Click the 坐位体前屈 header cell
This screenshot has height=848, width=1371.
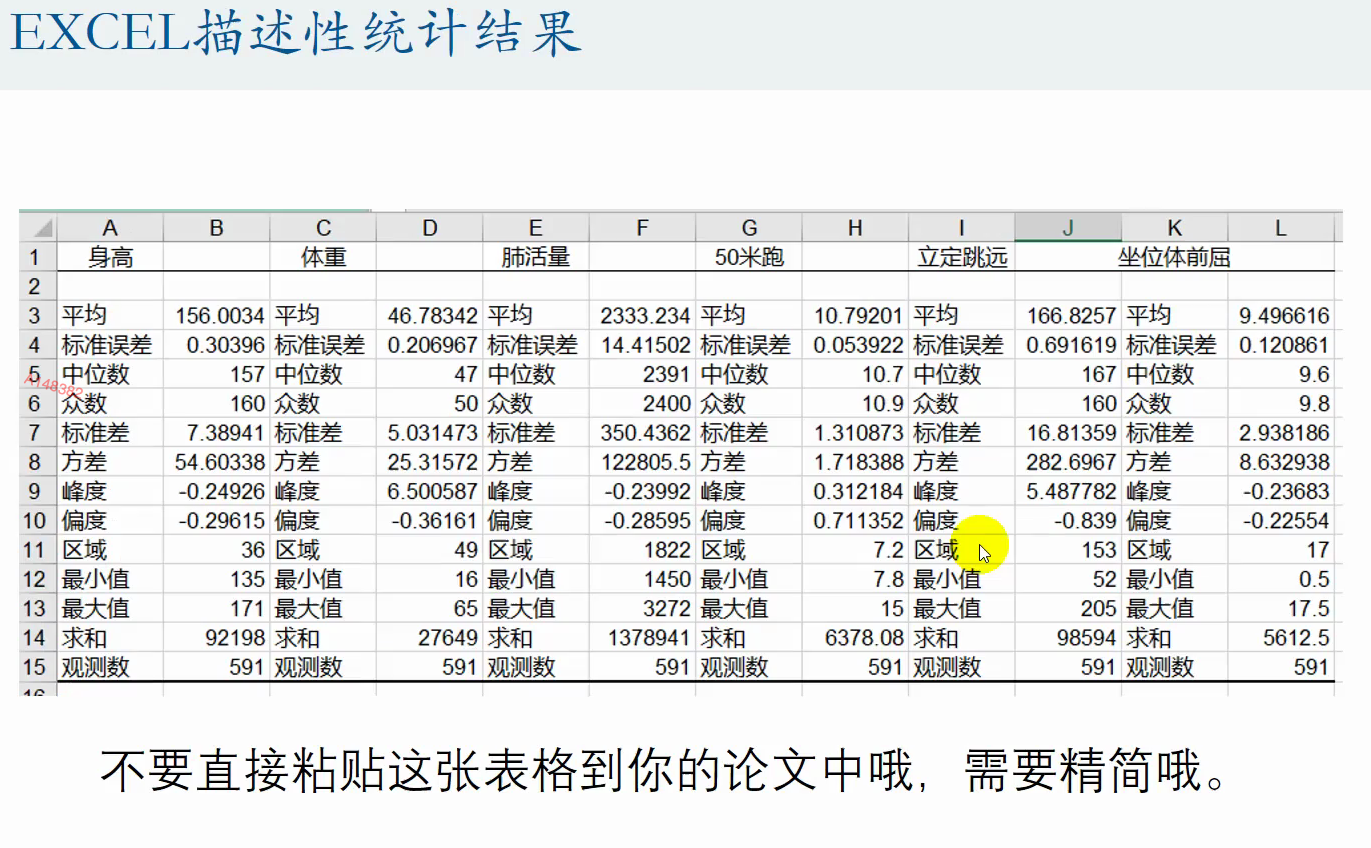tap(1175, 257)
